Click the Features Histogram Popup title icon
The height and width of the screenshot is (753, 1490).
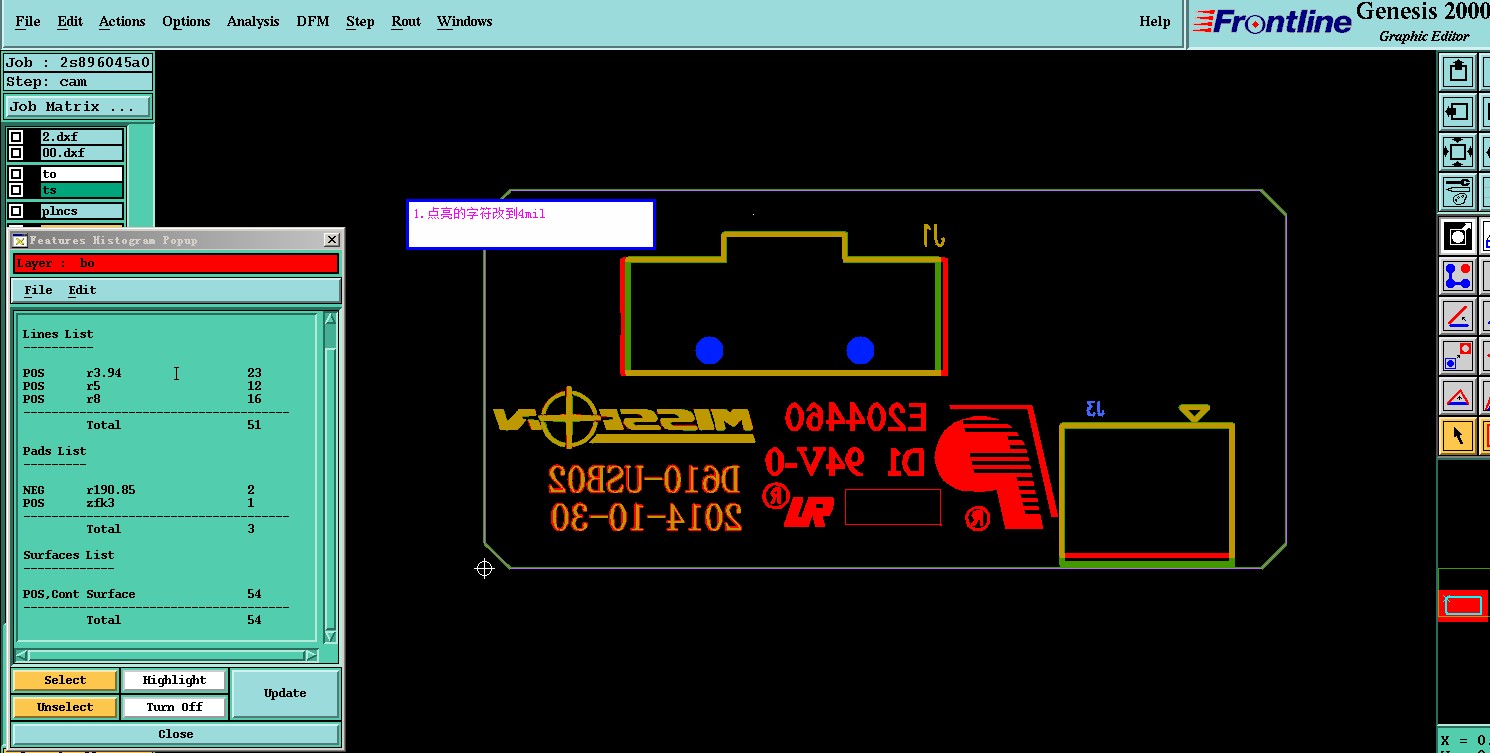[x=19, y=240]
